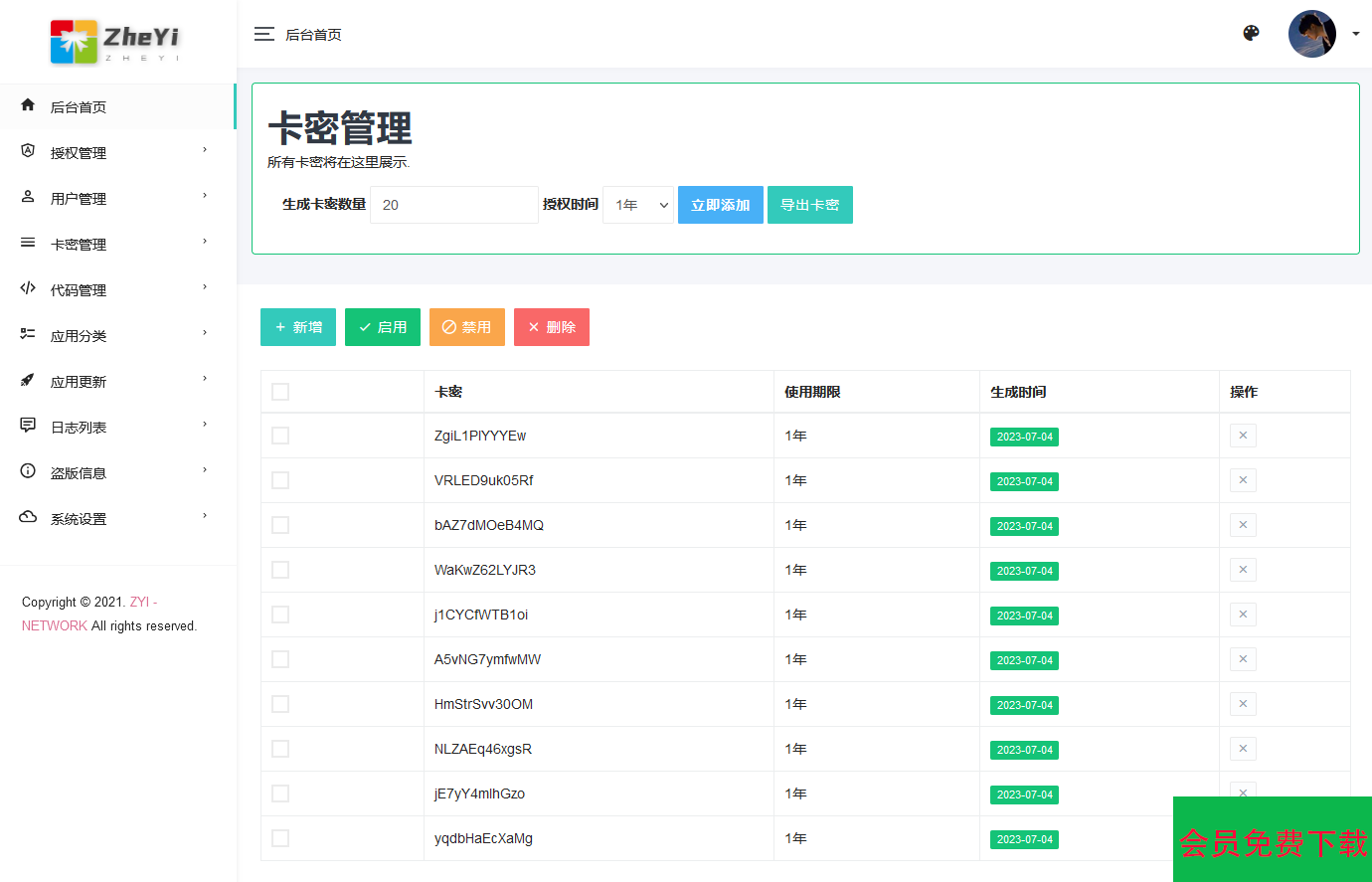Click the user avatar picture
This screenshot has height=882, width=1372.
(x=1311, y=34)
